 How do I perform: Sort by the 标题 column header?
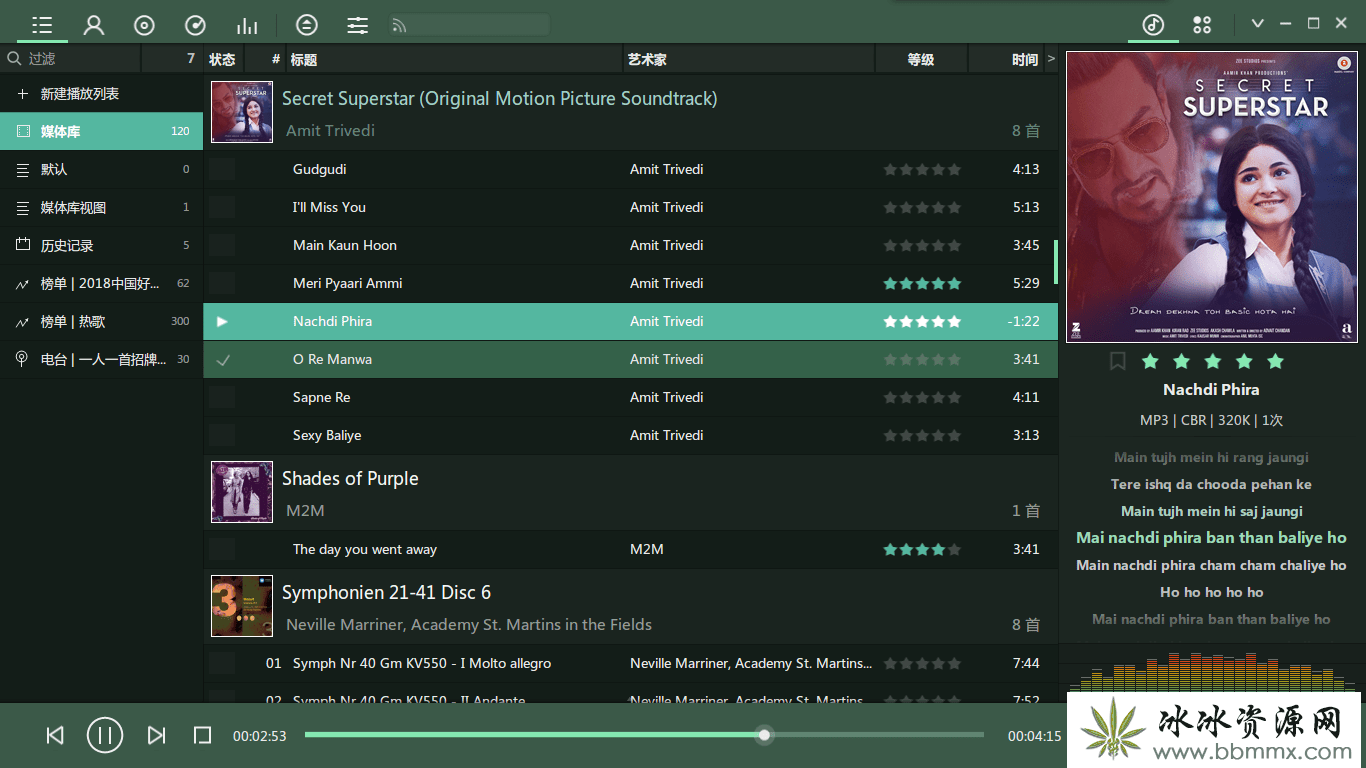455,60
